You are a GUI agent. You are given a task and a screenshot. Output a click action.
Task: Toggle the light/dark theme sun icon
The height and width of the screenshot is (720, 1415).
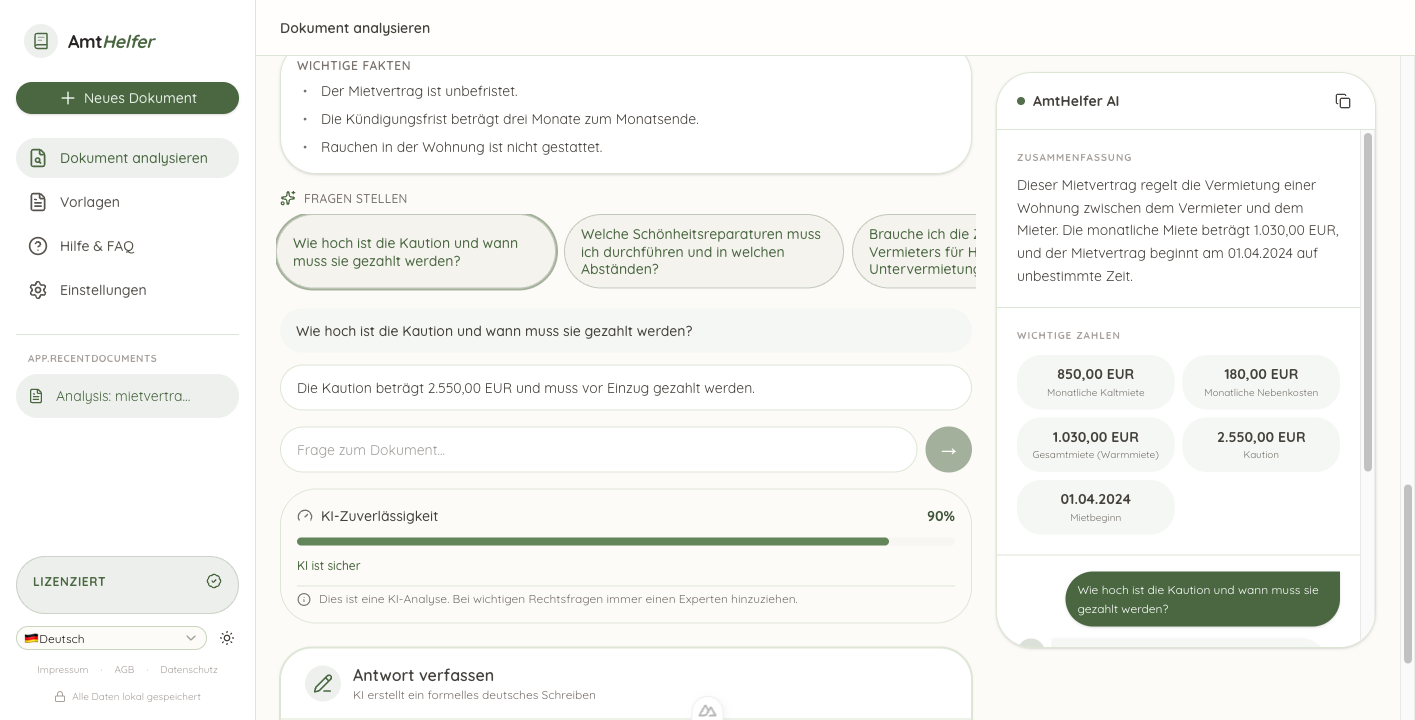click(x=227, y=638)
